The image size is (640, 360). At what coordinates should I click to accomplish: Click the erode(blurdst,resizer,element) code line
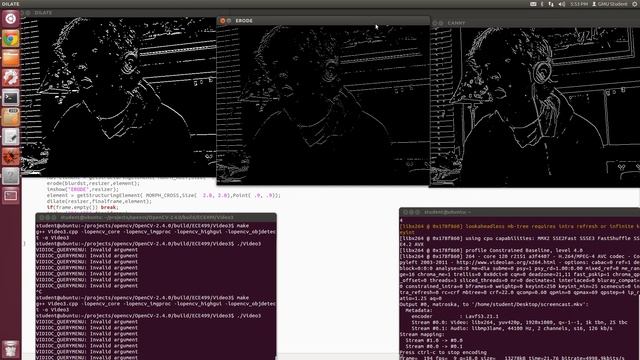point(93,184)
